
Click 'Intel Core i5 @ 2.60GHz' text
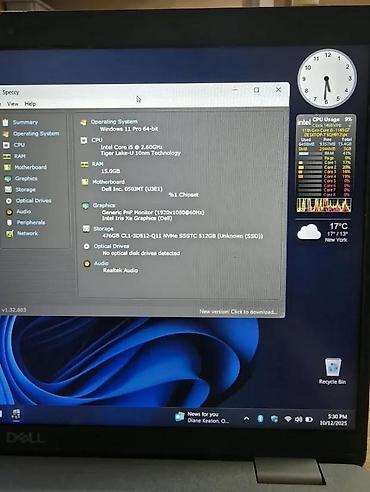tap(132, 147)
